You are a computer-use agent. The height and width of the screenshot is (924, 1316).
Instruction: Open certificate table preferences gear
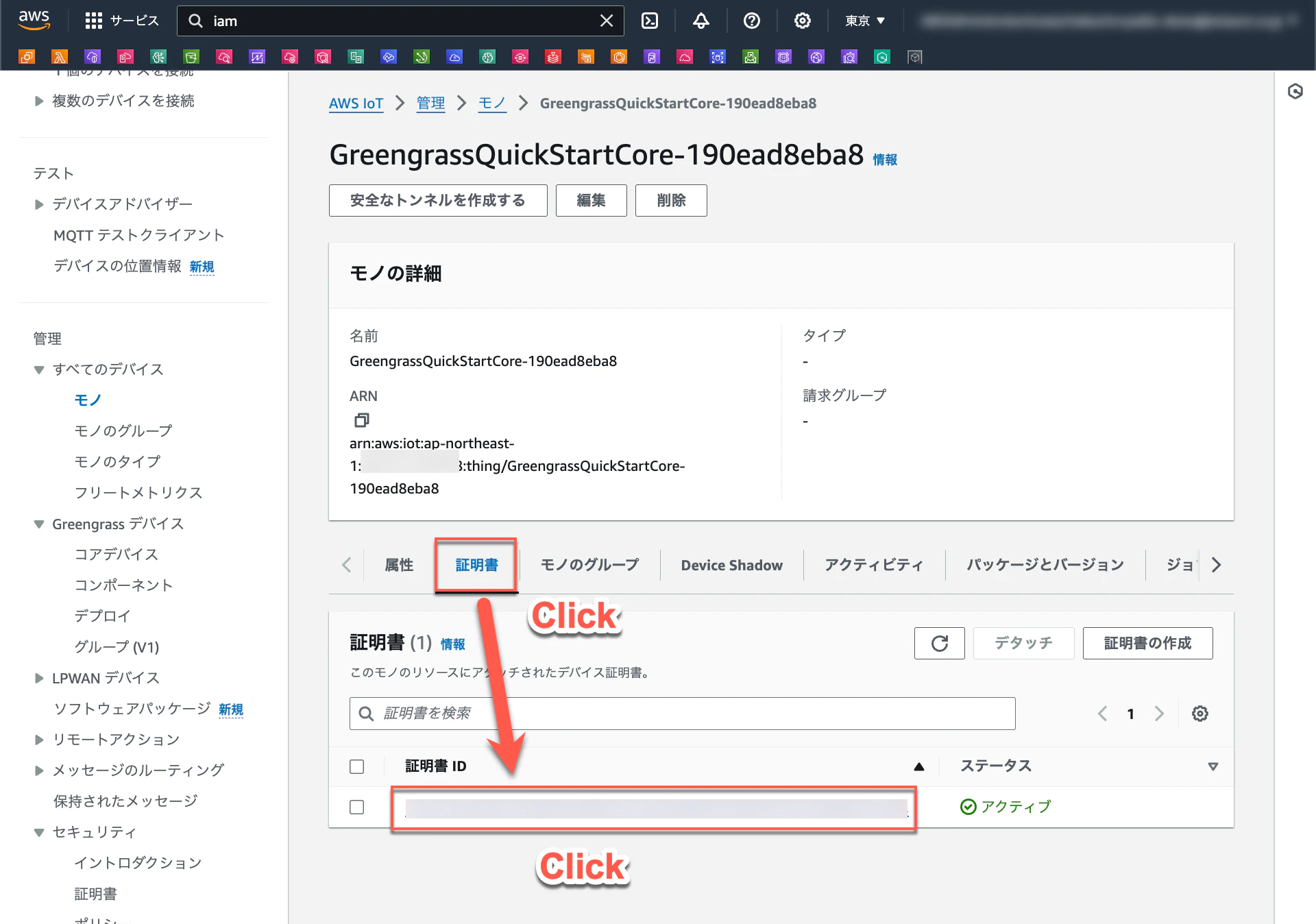(x=1200, y=714)
